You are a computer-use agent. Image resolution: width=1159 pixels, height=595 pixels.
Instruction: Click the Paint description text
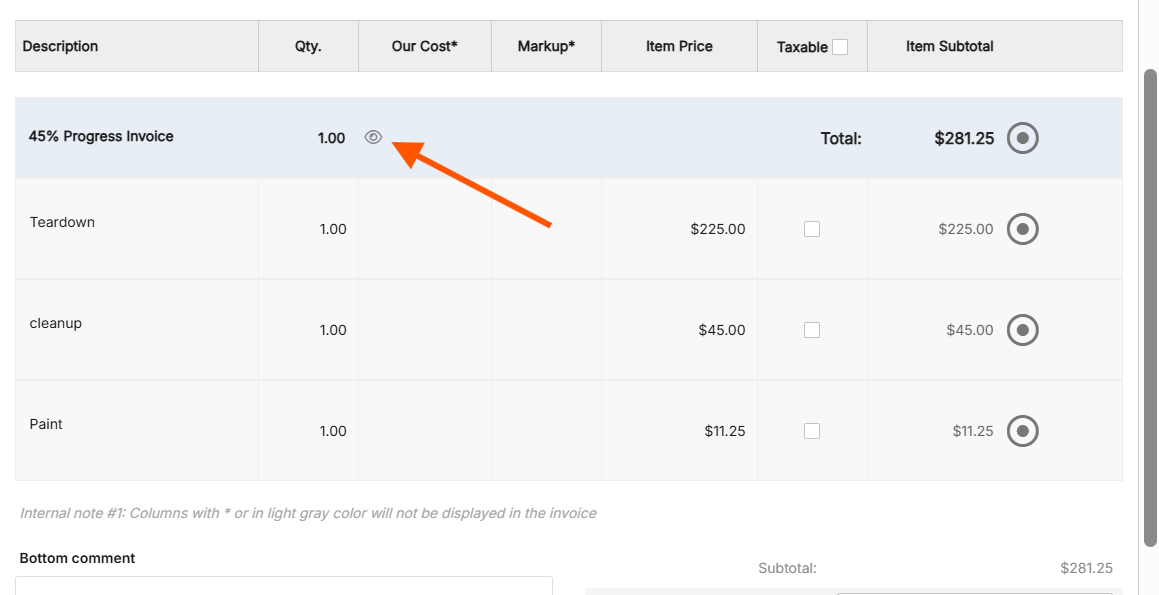(46, 424)
